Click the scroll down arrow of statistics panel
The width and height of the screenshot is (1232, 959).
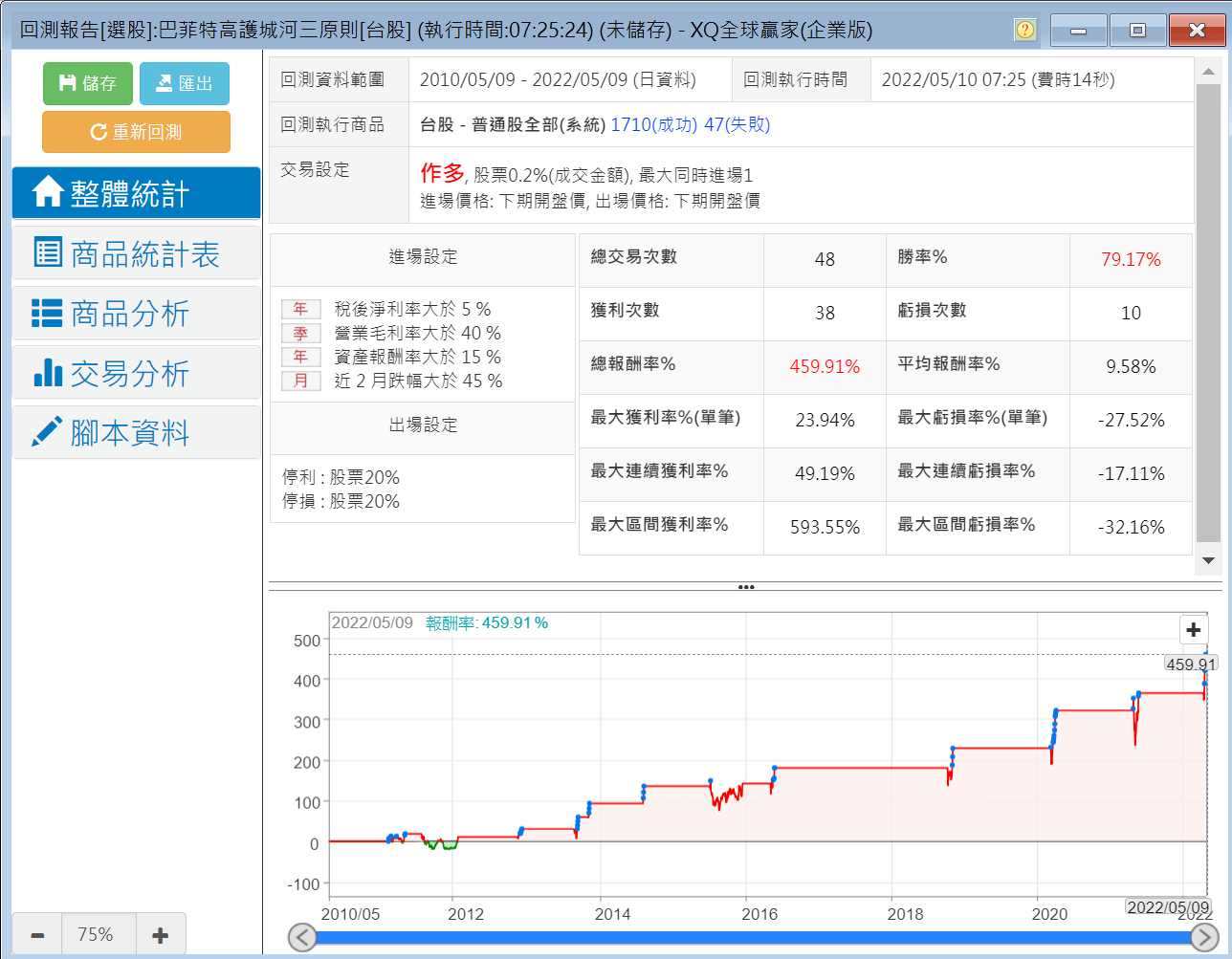(1208, 561)
